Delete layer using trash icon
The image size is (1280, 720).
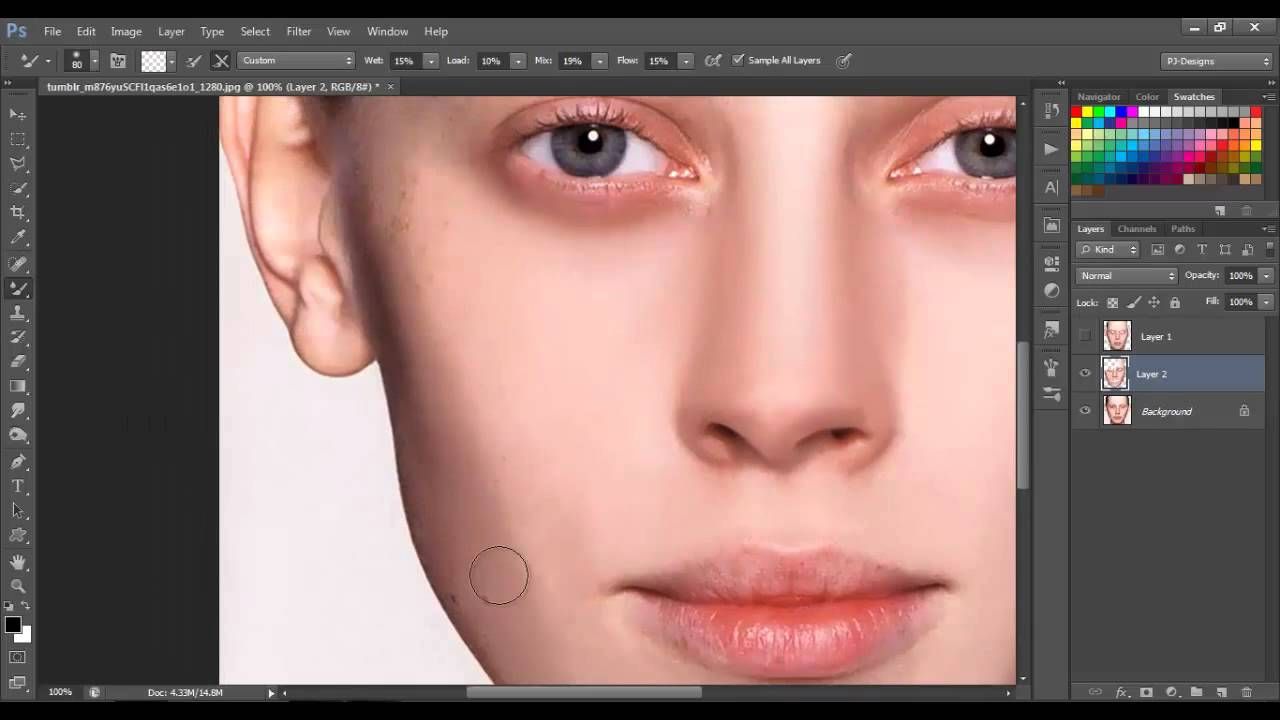click(1246, 692)
